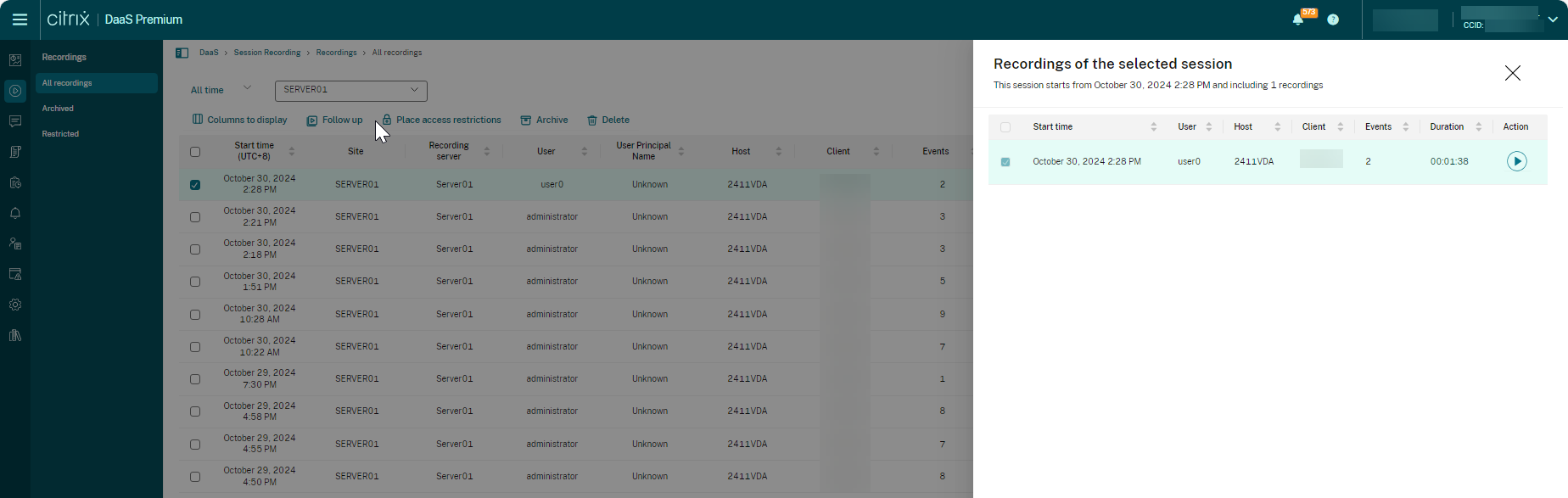This screenshot has width=1568, height=498.
Task: Uncheck the 2:28 PM user0 recording row
Action: (195, 185)
